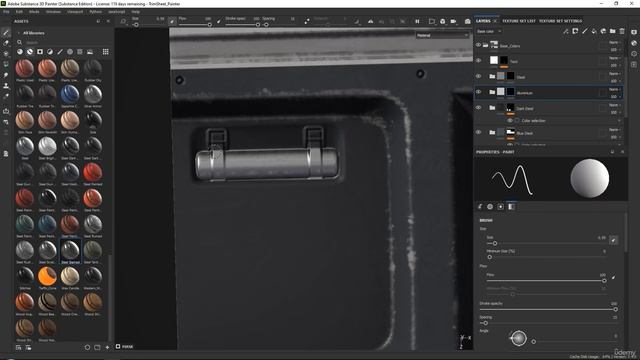Image resolution: width=640 pixels, height=360 pixels.
Task: Delete the selected layer with trash icon
Action: click(x=622, y=31)
